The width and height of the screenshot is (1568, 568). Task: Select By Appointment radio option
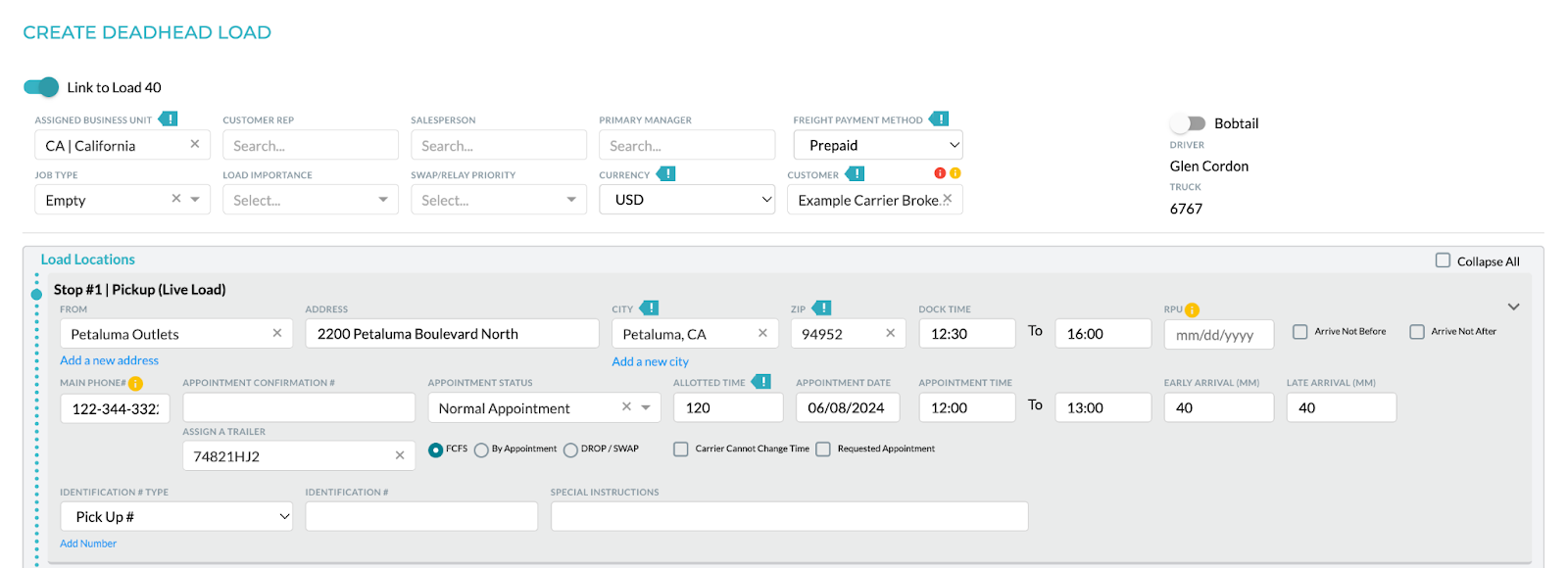coord(481,450)
